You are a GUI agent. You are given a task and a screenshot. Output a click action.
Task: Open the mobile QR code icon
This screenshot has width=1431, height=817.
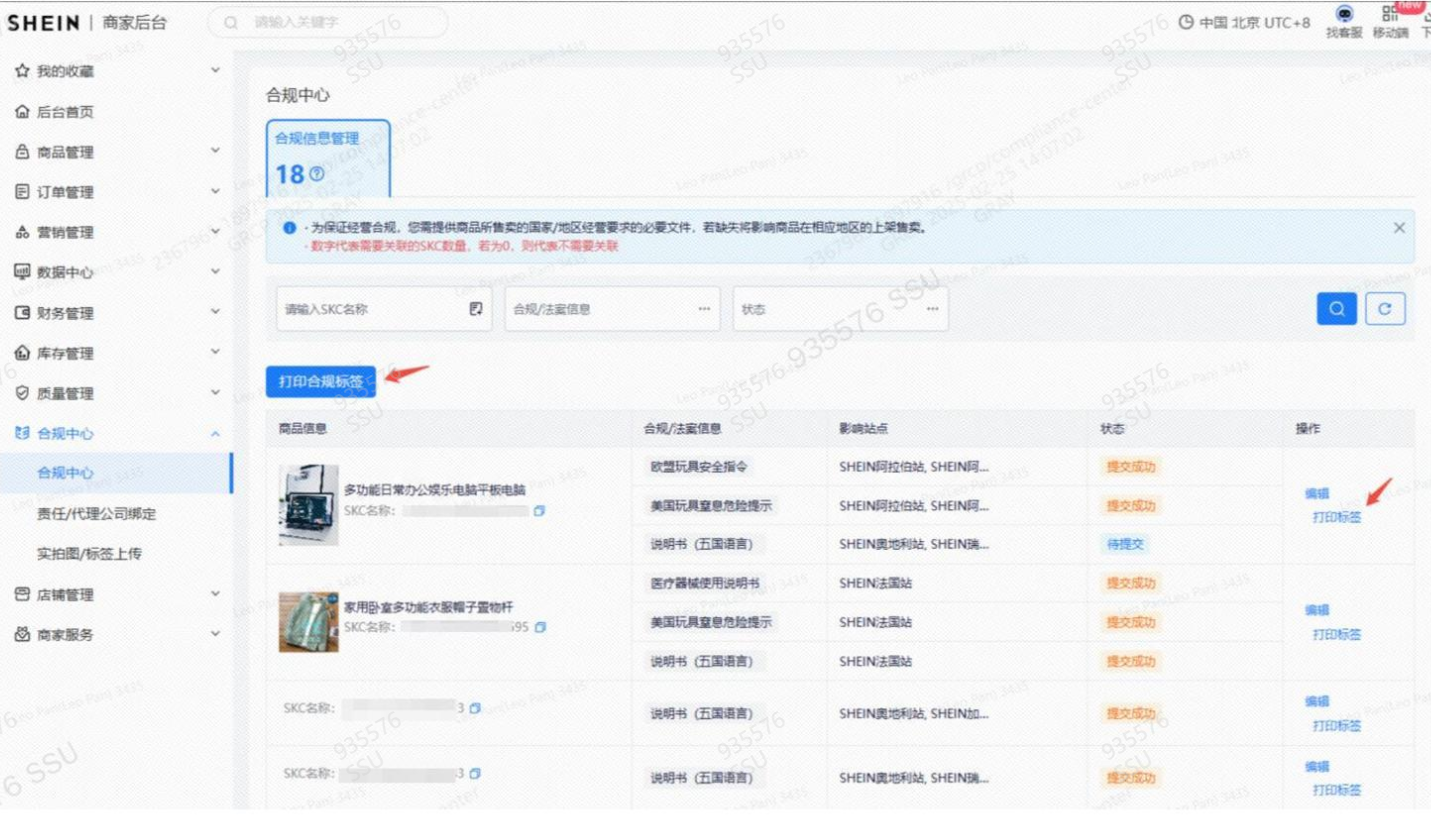pos(1389,14)
